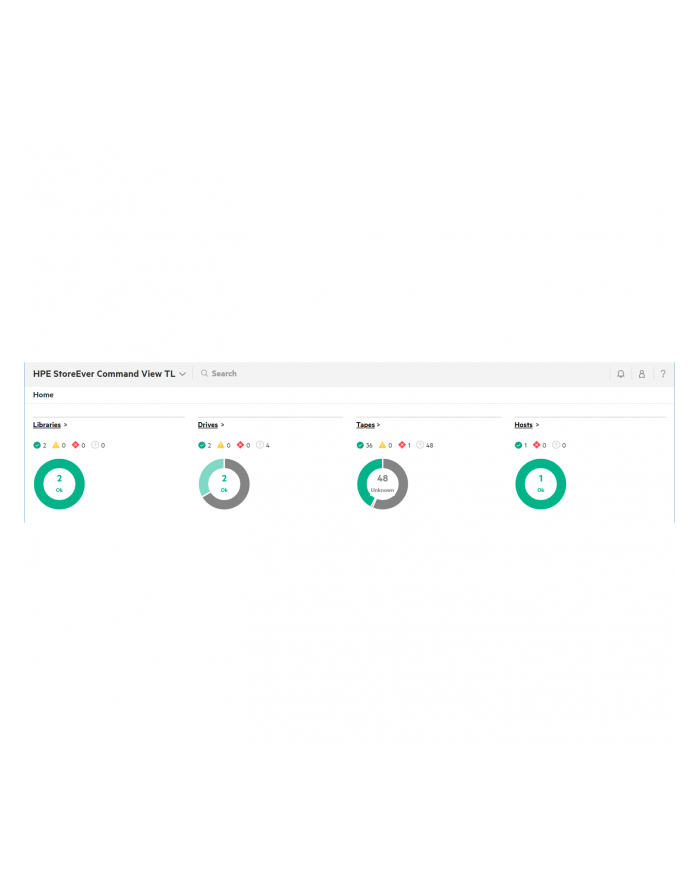Screen dimensions: 700x886
Task: Click the search magnifier icon
Action: [204, 374]
